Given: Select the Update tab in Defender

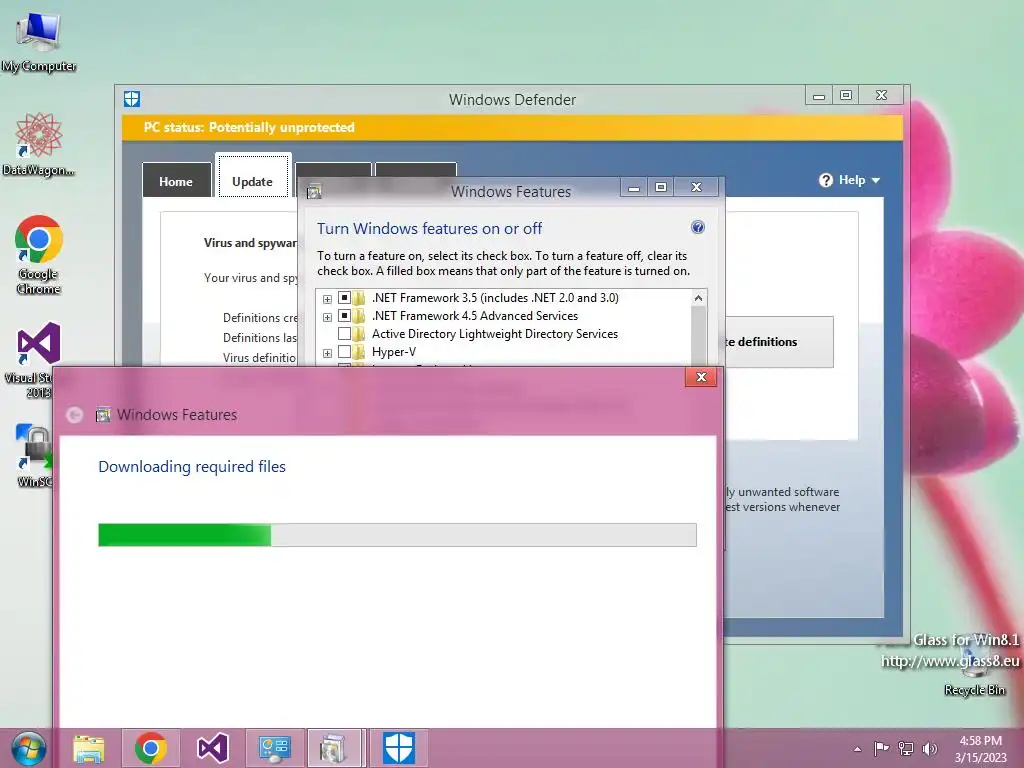Looking at the screenshot, I should point(253,176).
